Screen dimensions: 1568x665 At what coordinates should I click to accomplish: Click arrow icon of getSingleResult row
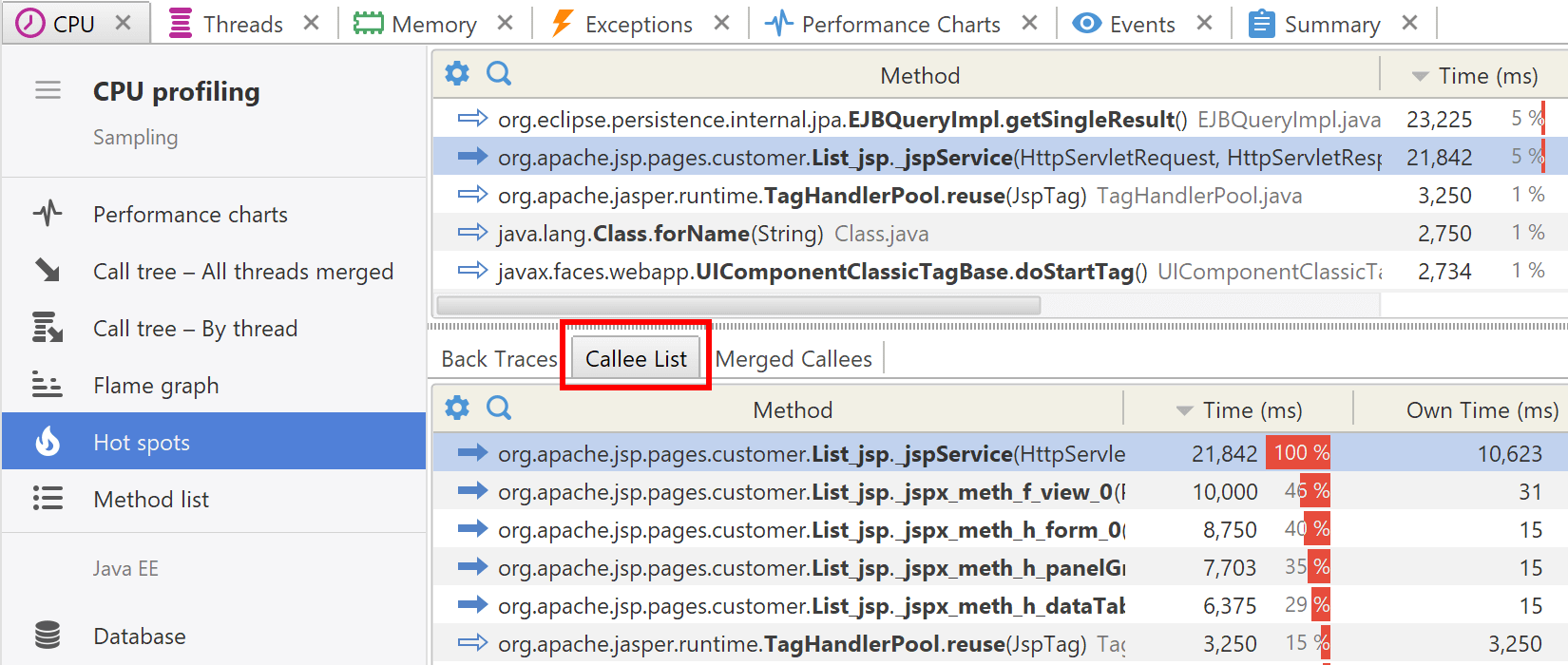(x=472, y=118)
